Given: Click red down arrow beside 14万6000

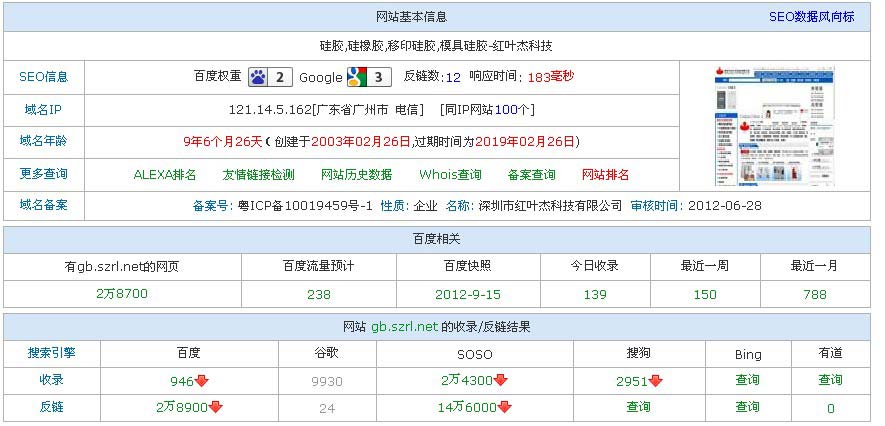Looking at the screenshot, I should point(505,407).
